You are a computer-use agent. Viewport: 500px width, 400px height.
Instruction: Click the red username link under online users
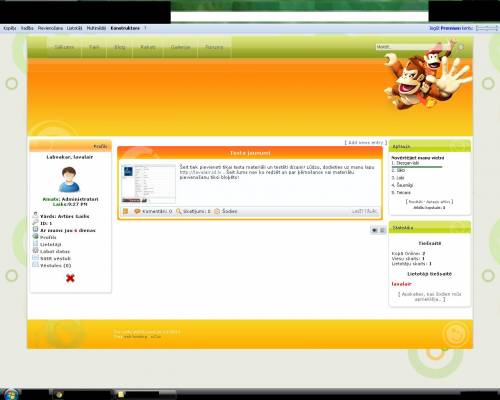coord(401,284)
